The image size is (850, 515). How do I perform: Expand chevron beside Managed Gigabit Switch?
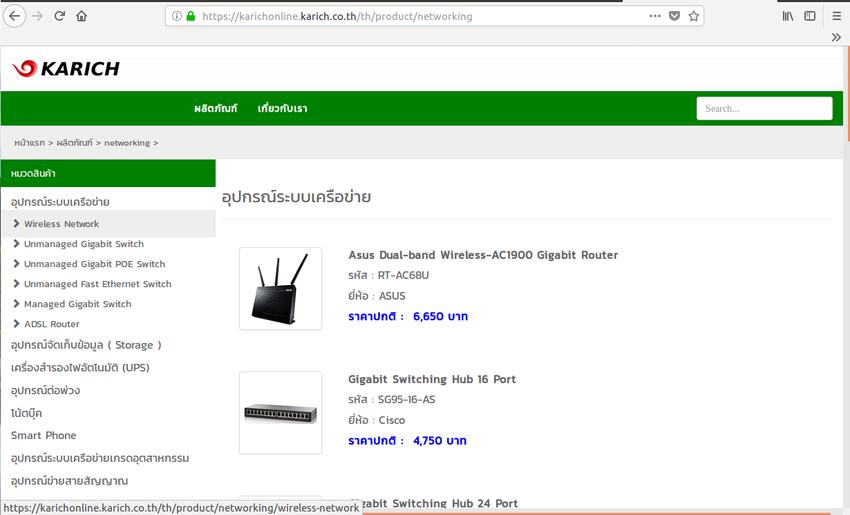[x=16, y=304]
